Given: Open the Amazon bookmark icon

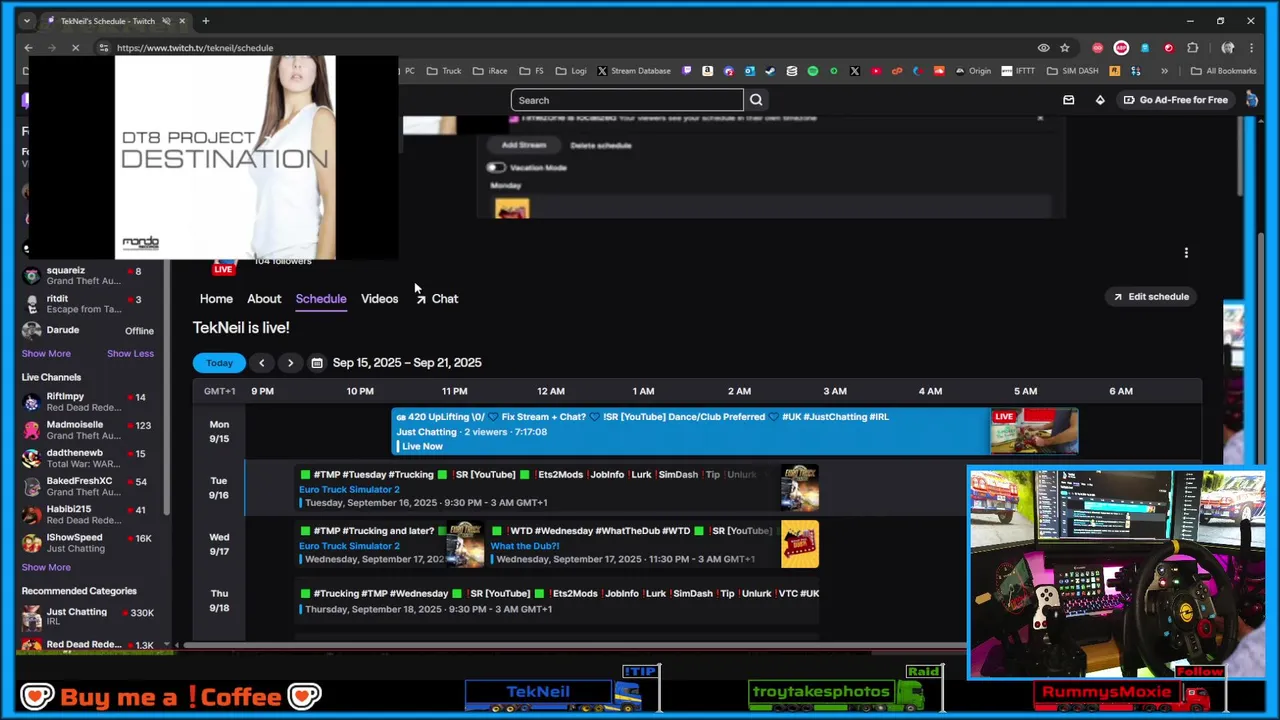Looking at the screenshot, I should [707, 71].
